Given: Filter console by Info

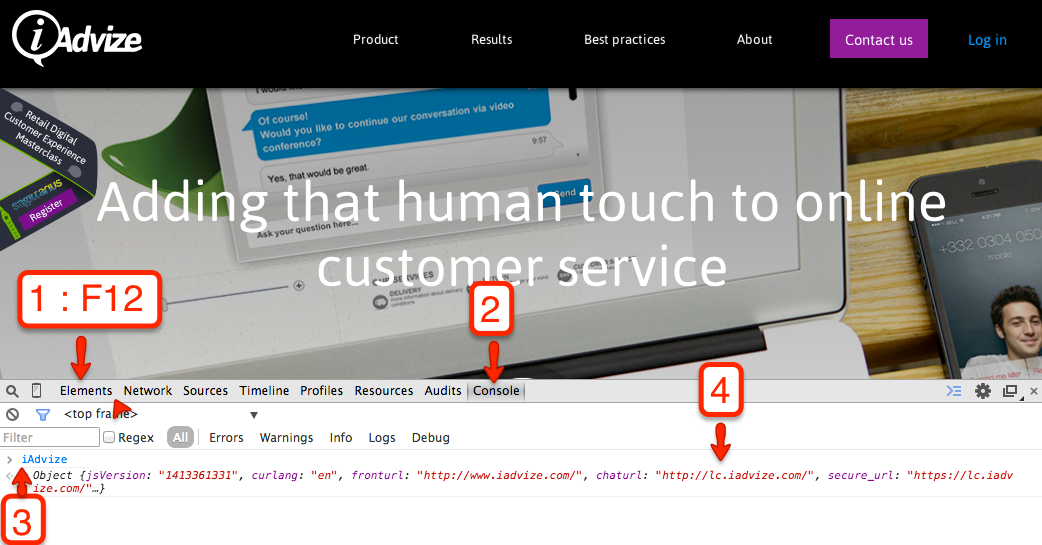Looking at the screenshot, I should pos(340,437).
